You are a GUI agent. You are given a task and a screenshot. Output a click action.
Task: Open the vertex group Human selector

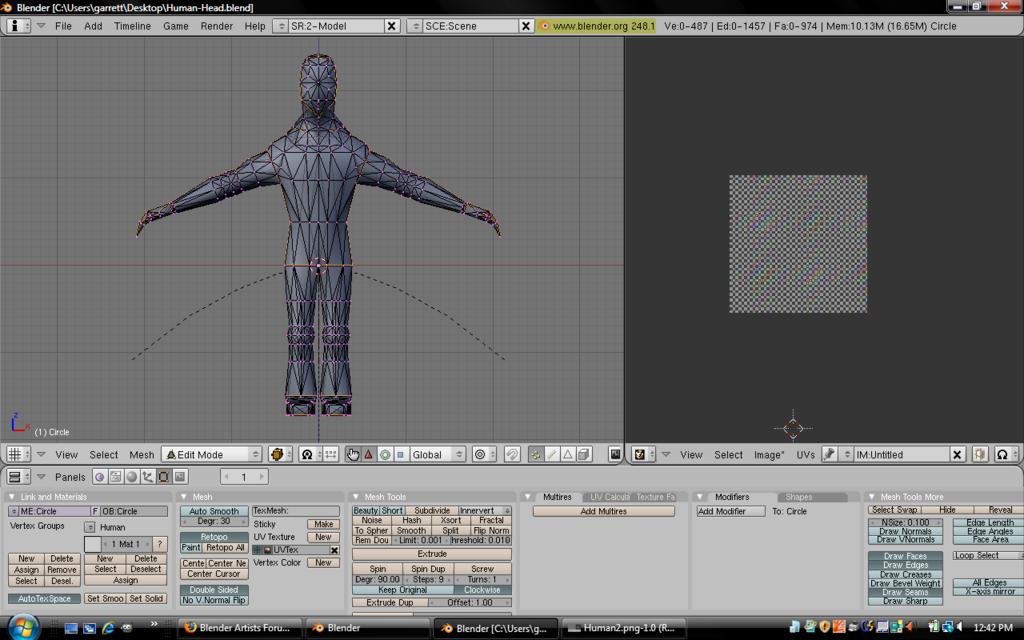pyautogui.click(x=90, y=527)
